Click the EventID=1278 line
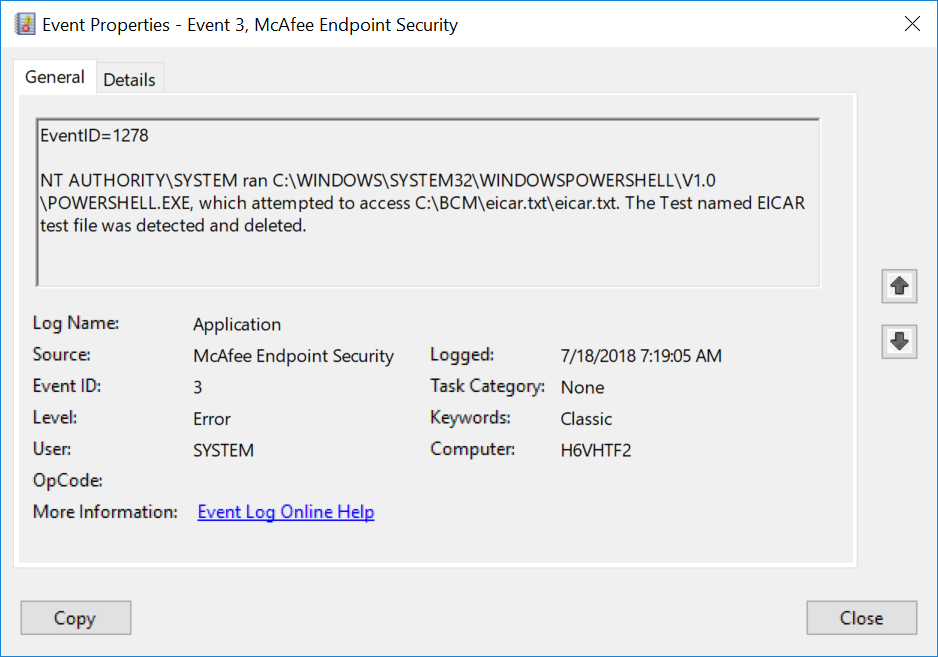938x657 pixels. (x=94, y=136)
